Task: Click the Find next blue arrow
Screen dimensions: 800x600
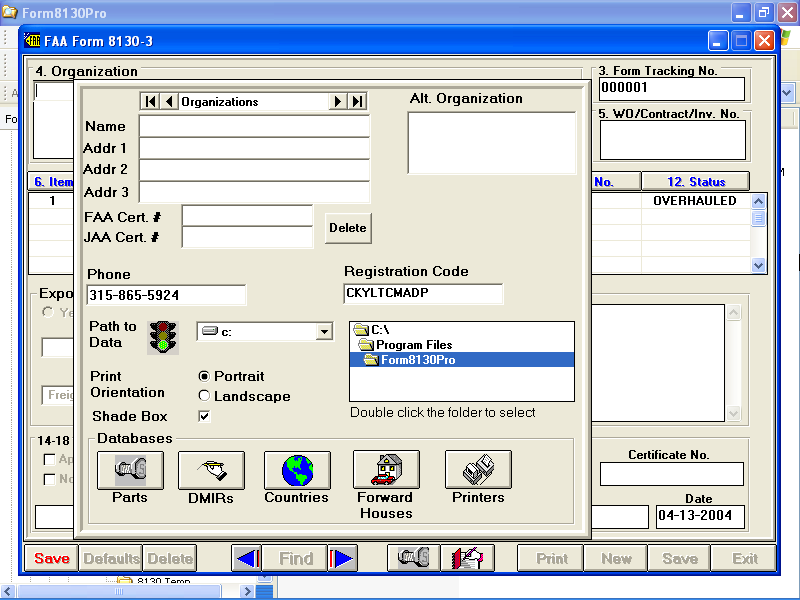Action: 342,559
